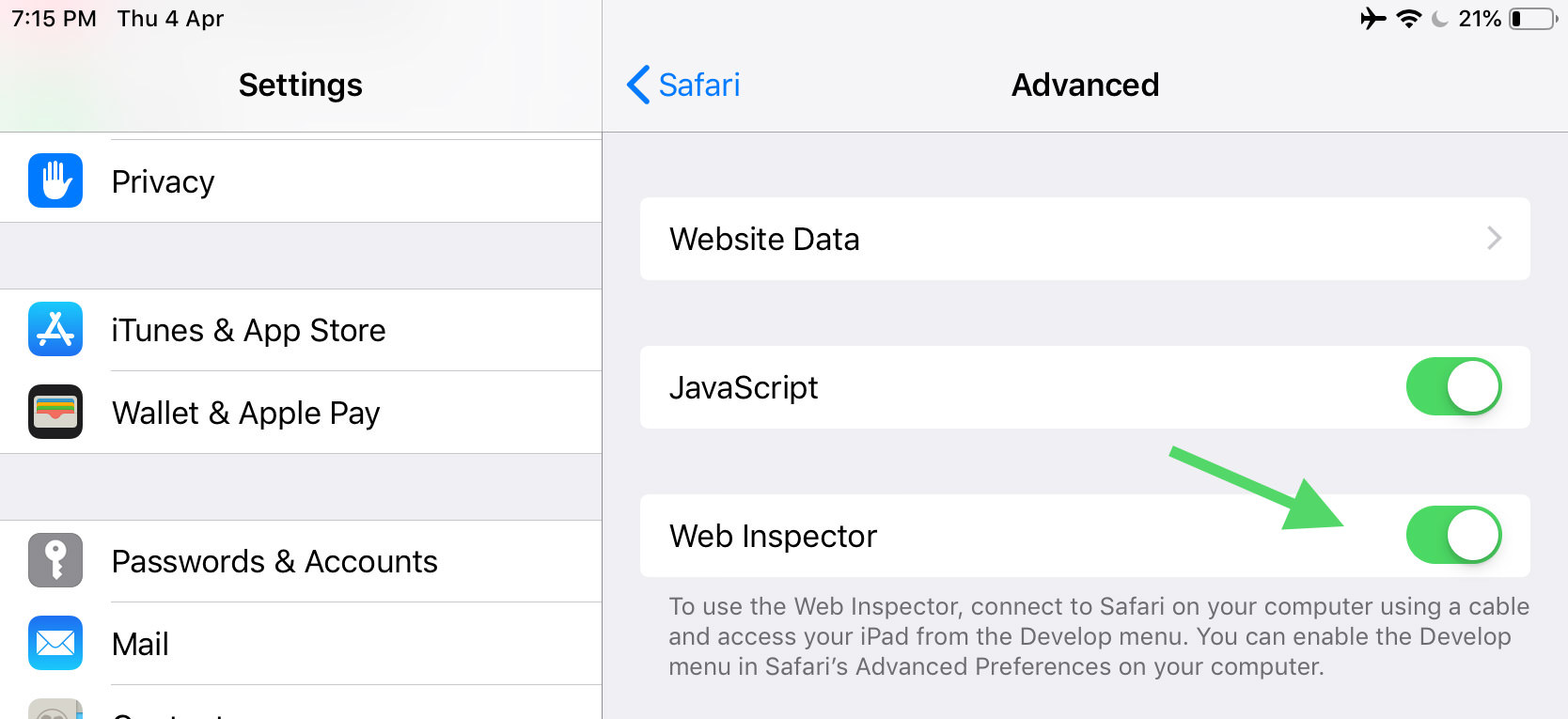Tap the Privacy hand icon

point(55,180)
